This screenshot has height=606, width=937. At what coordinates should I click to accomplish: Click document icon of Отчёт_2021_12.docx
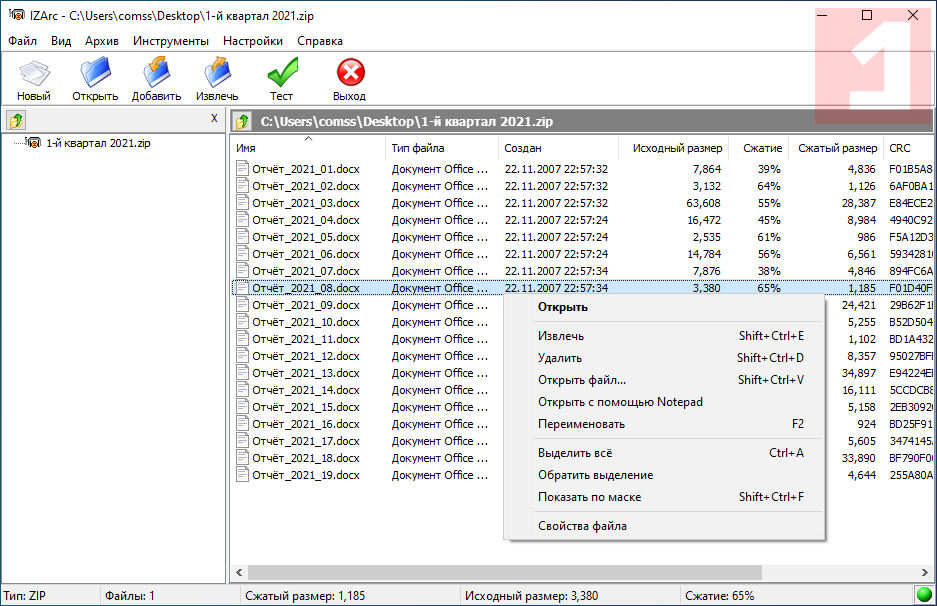(242, 356)
